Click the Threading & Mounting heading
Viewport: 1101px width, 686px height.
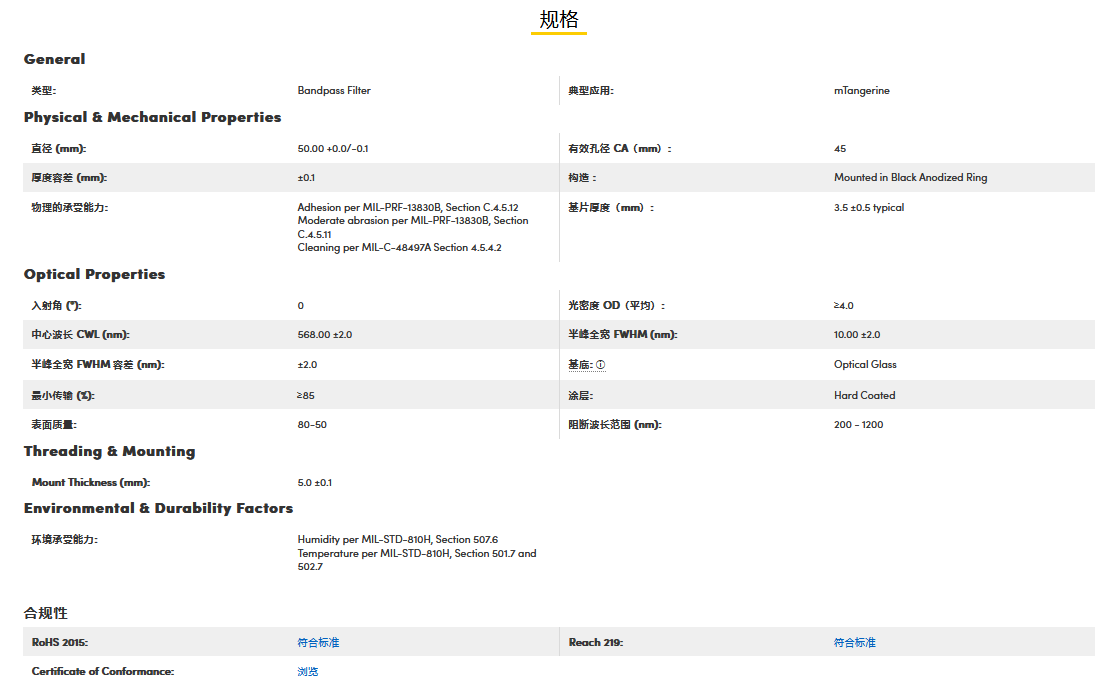109,451
